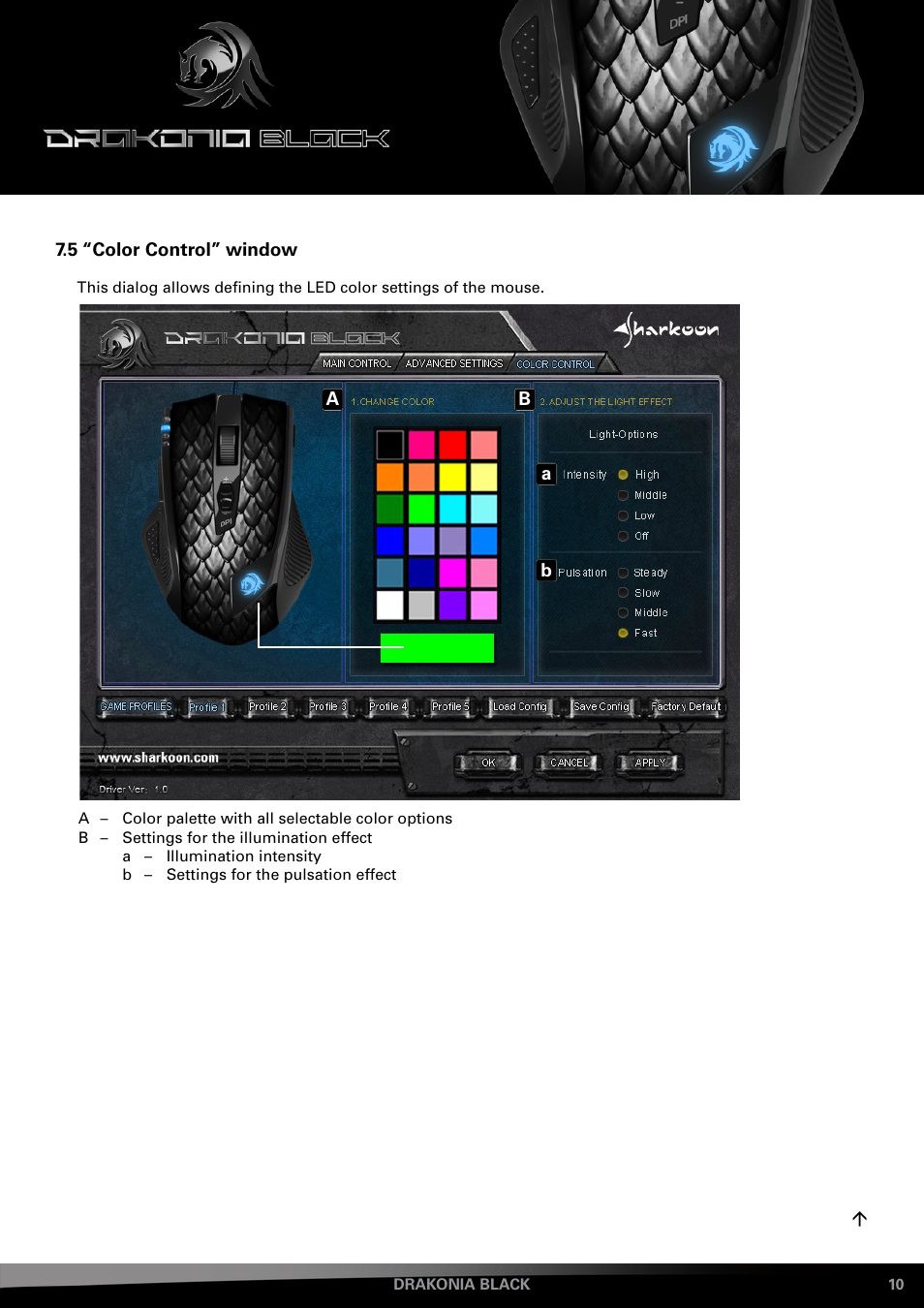Click the Sharkoon logo in the dialog
Screen dimensions: 924x1308
(666, 329)
